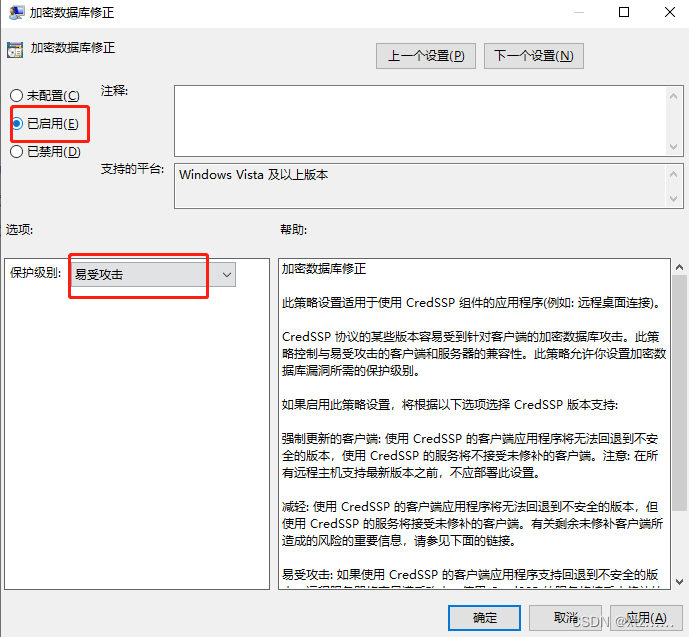Click the policy setting icon beside 加密数据库修正 heading
Image resolution: width=689 pixels, height=637 pixels.
point(15,50)
